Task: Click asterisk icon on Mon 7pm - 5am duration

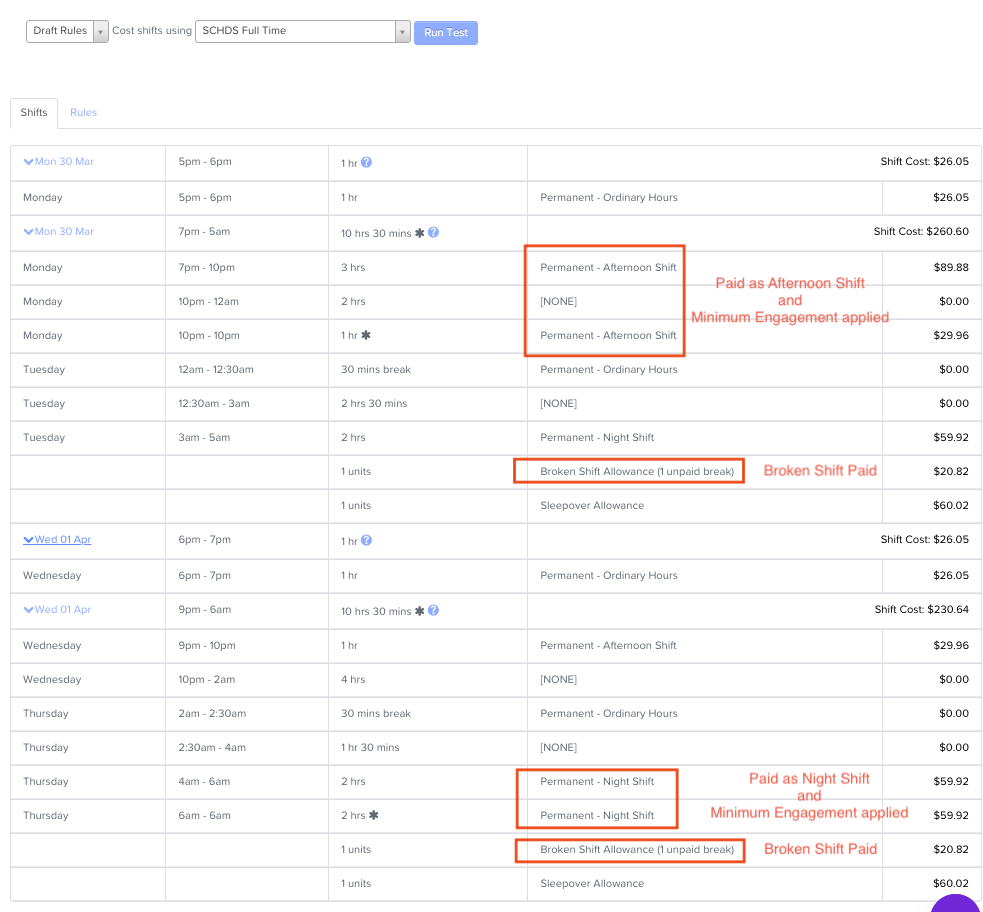Action: tap(419, 233)
